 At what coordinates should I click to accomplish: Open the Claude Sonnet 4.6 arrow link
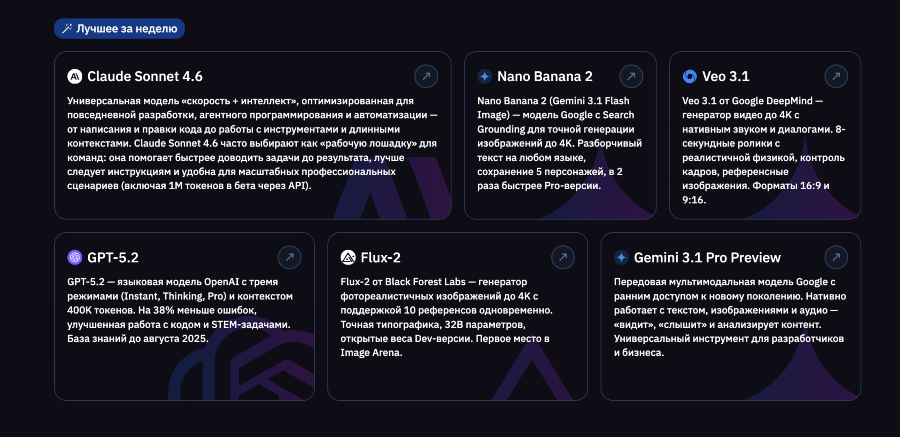(x=426, y=76)
